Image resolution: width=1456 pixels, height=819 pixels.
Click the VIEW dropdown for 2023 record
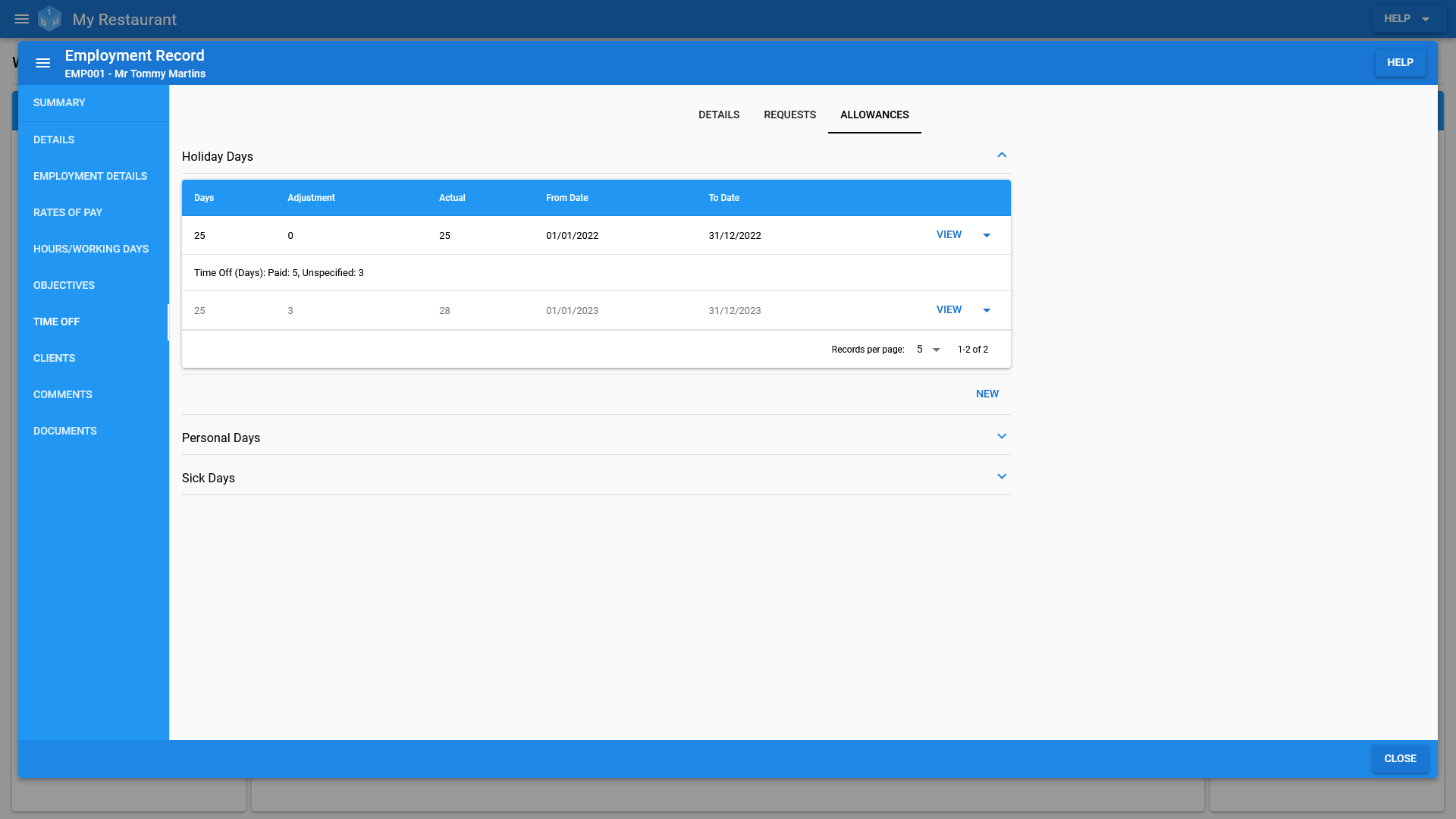(987, 310)
